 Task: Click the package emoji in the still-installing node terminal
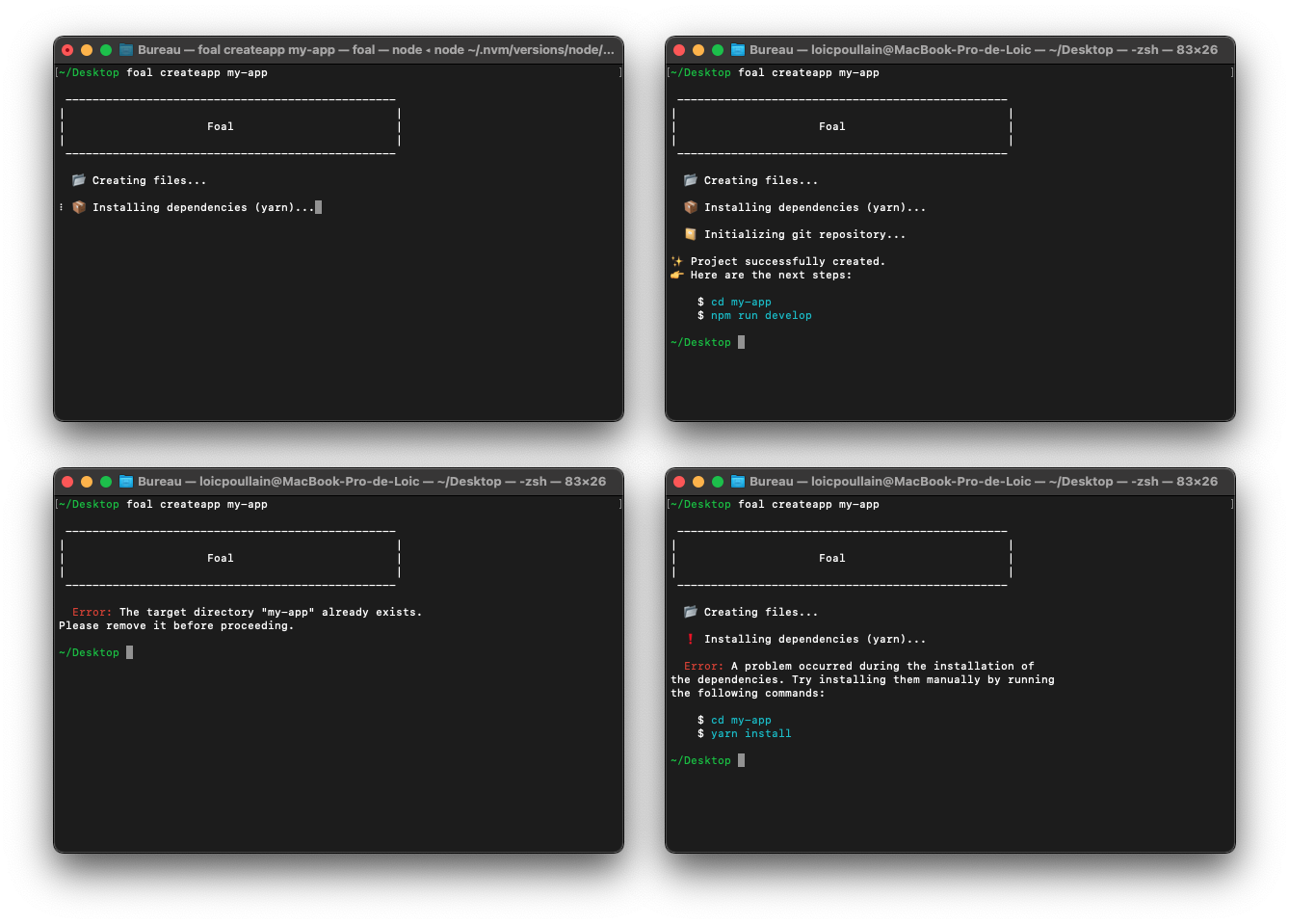click(x=79, y=207)
